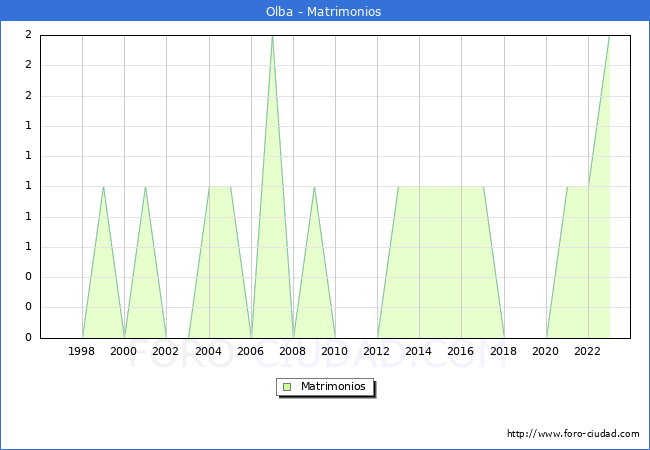Select the 2012 x-axis label

(377, 351)
